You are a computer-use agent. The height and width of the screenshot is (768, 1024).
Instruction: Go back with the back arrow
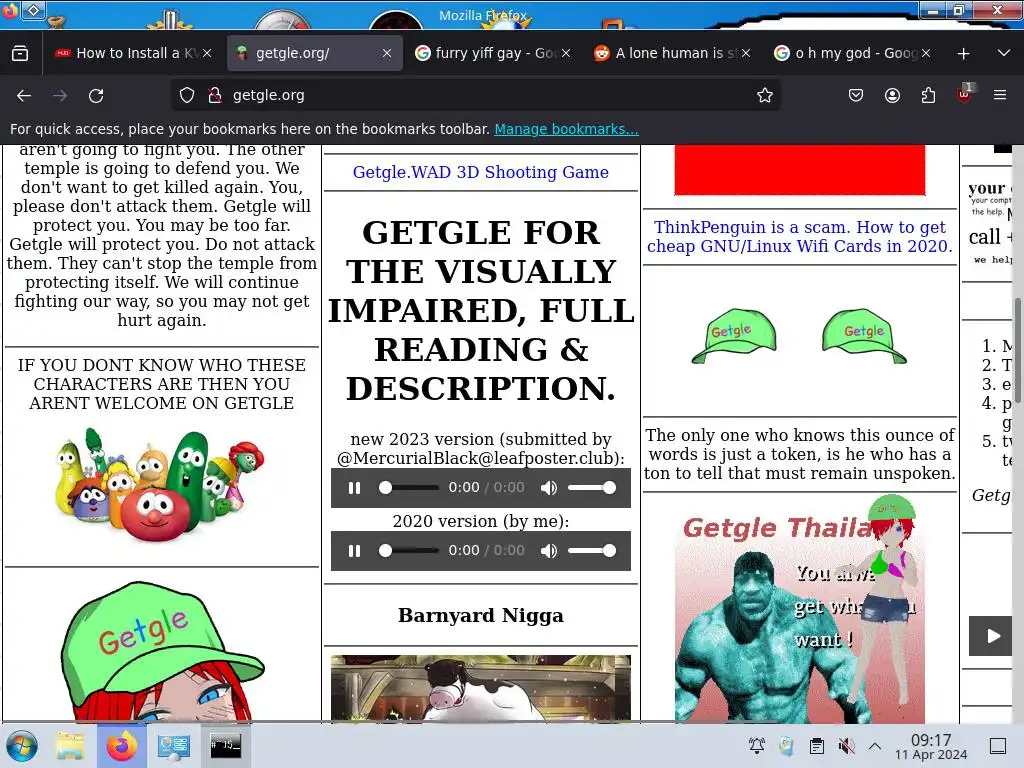pyautogui.click(x=24, y=95)
